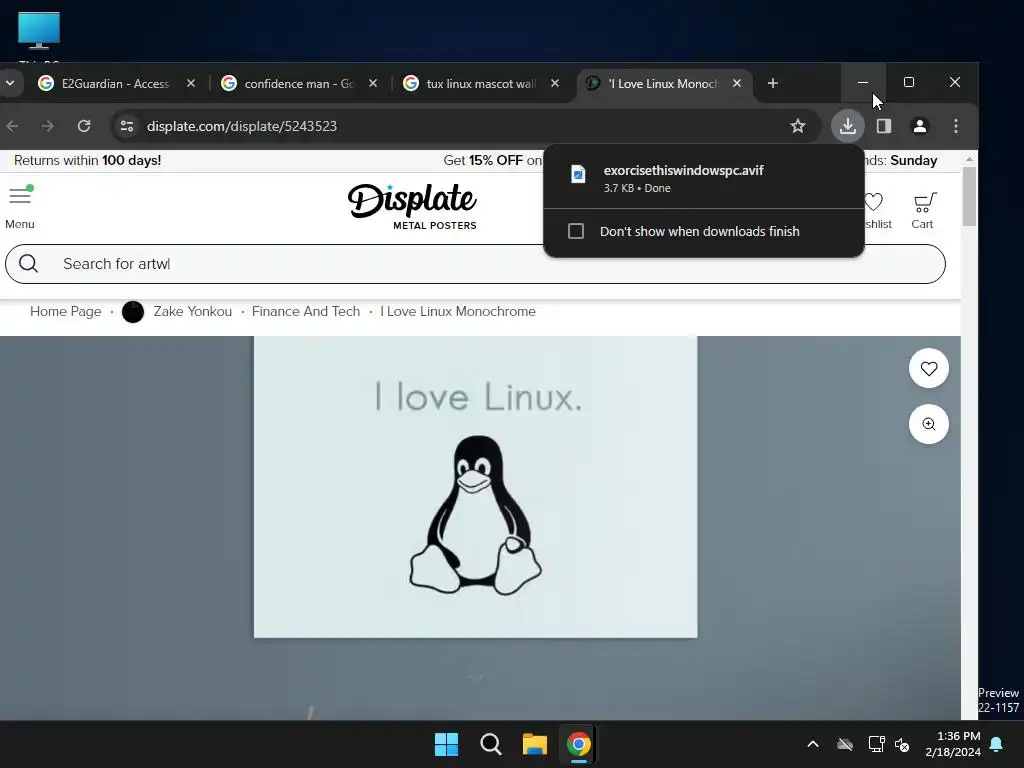This screenshot has width=1024, height=768.
Task: Click the I love Linux poster image
Action: pos(475,487)
